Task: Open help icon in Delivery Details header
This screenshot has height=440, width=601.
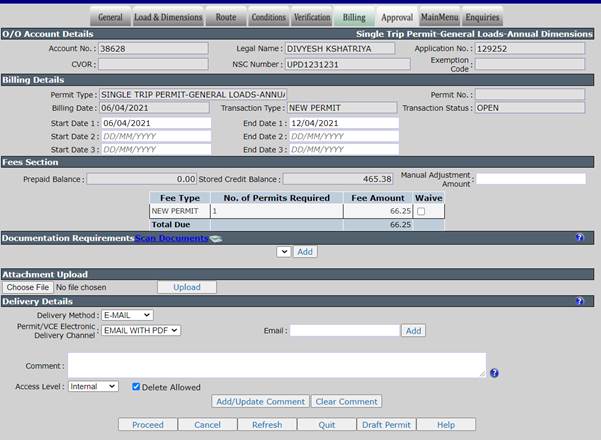Action: click(580, 301)
